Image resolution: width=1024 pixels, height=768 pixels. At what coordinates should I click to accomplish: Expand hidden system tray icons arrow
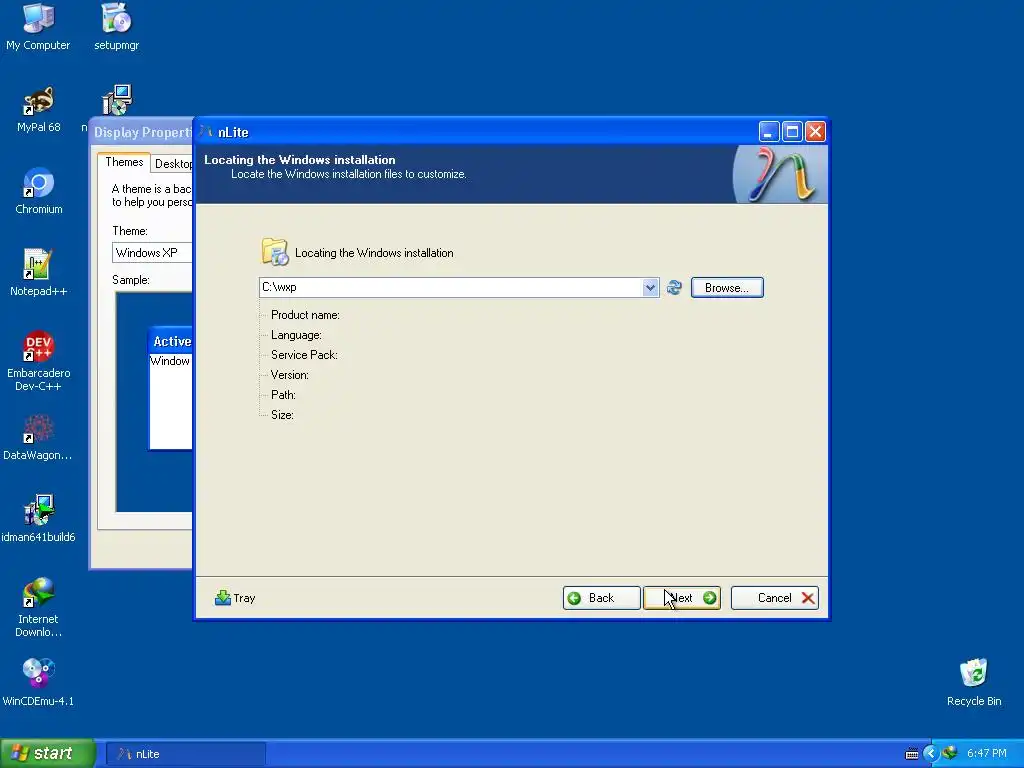[x=931, y=754]
